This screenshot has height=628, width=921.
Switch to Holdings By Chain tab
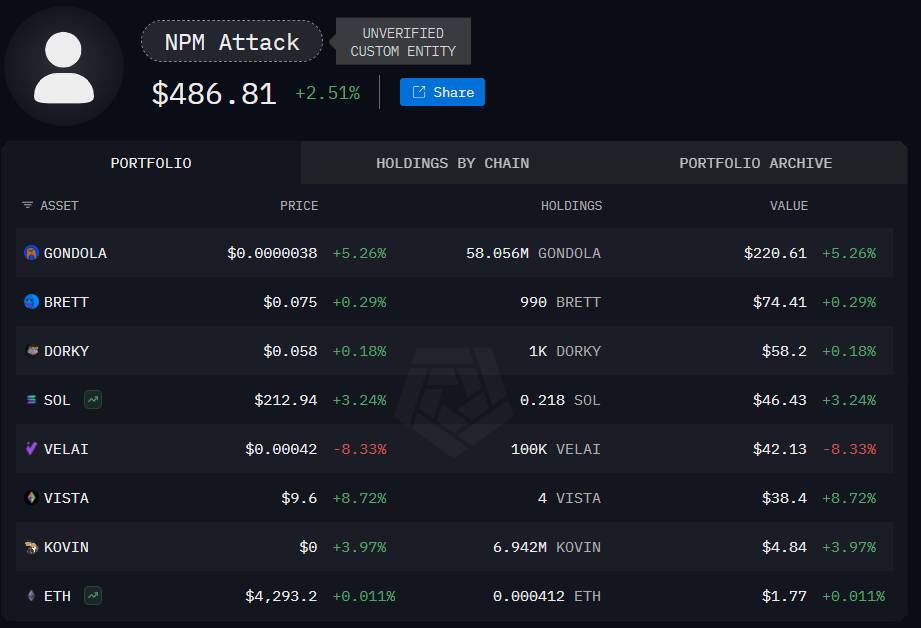452,163
